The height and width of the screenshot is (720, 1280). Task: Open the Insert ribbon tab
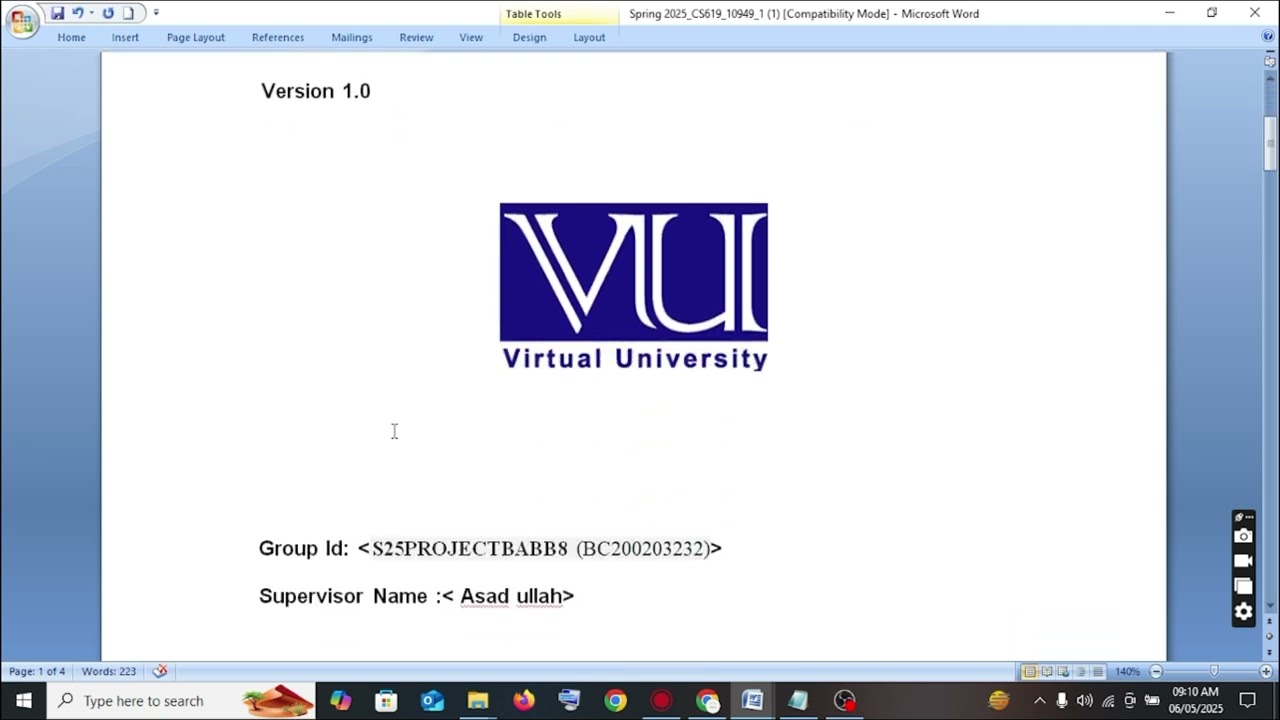pyautogui.click(x=125, y=37)
